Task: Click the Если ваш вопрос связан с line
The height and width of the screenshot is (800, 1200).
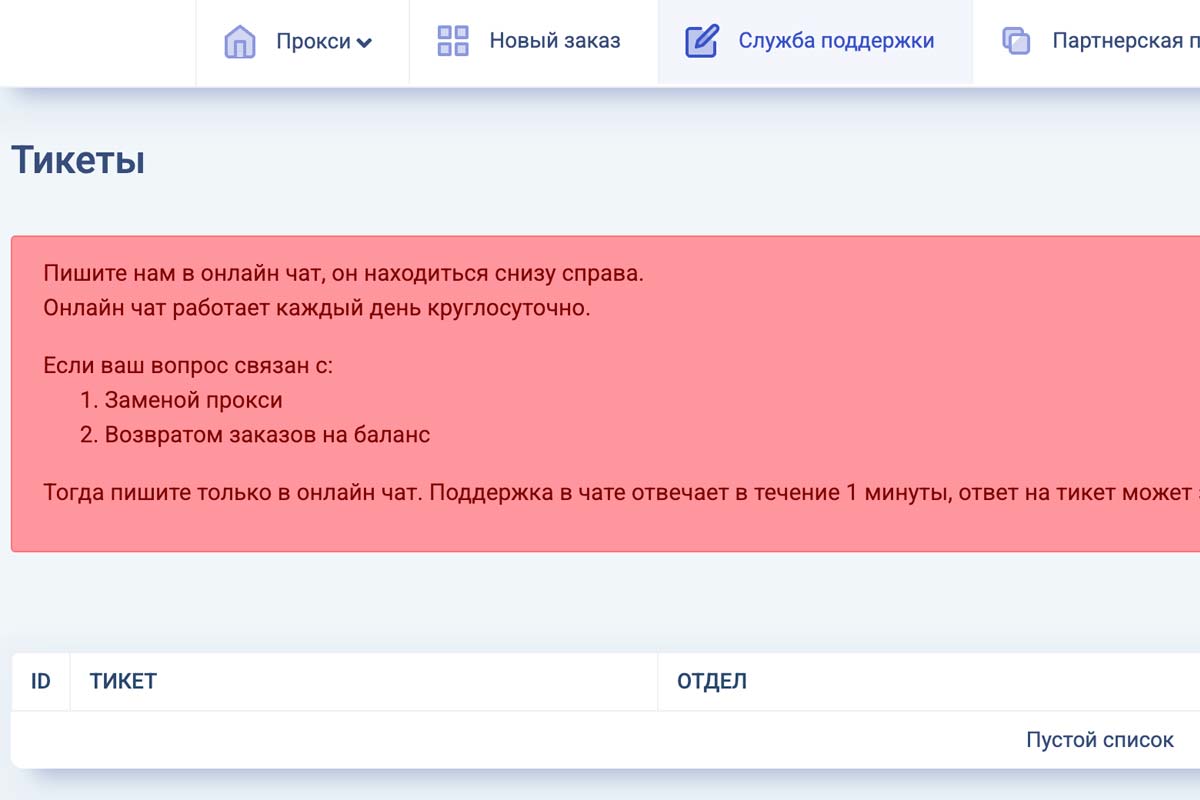Action: click(x=188, y=365)
